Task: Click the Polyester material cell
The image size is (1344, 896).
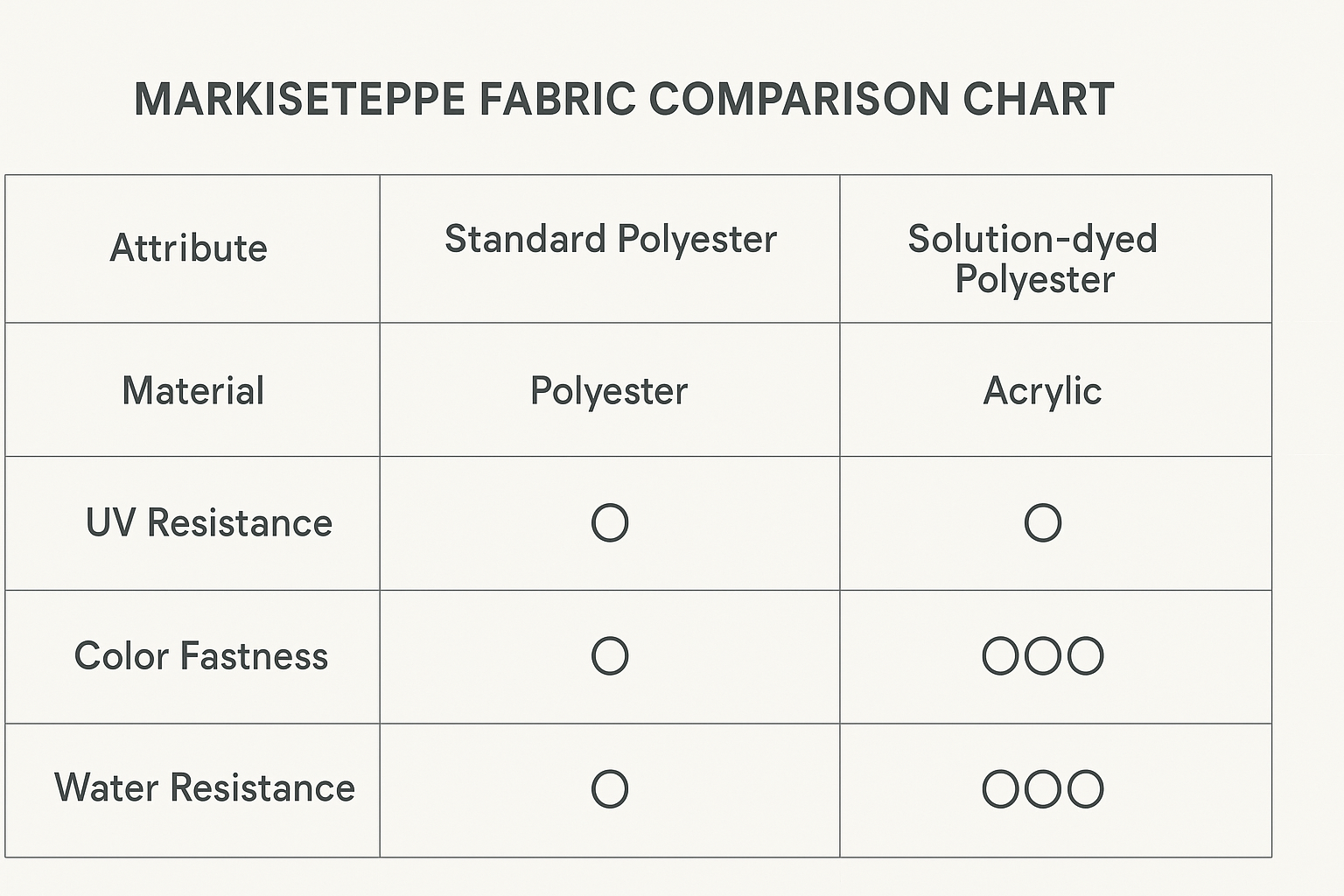Action: [x=609, y=391]
